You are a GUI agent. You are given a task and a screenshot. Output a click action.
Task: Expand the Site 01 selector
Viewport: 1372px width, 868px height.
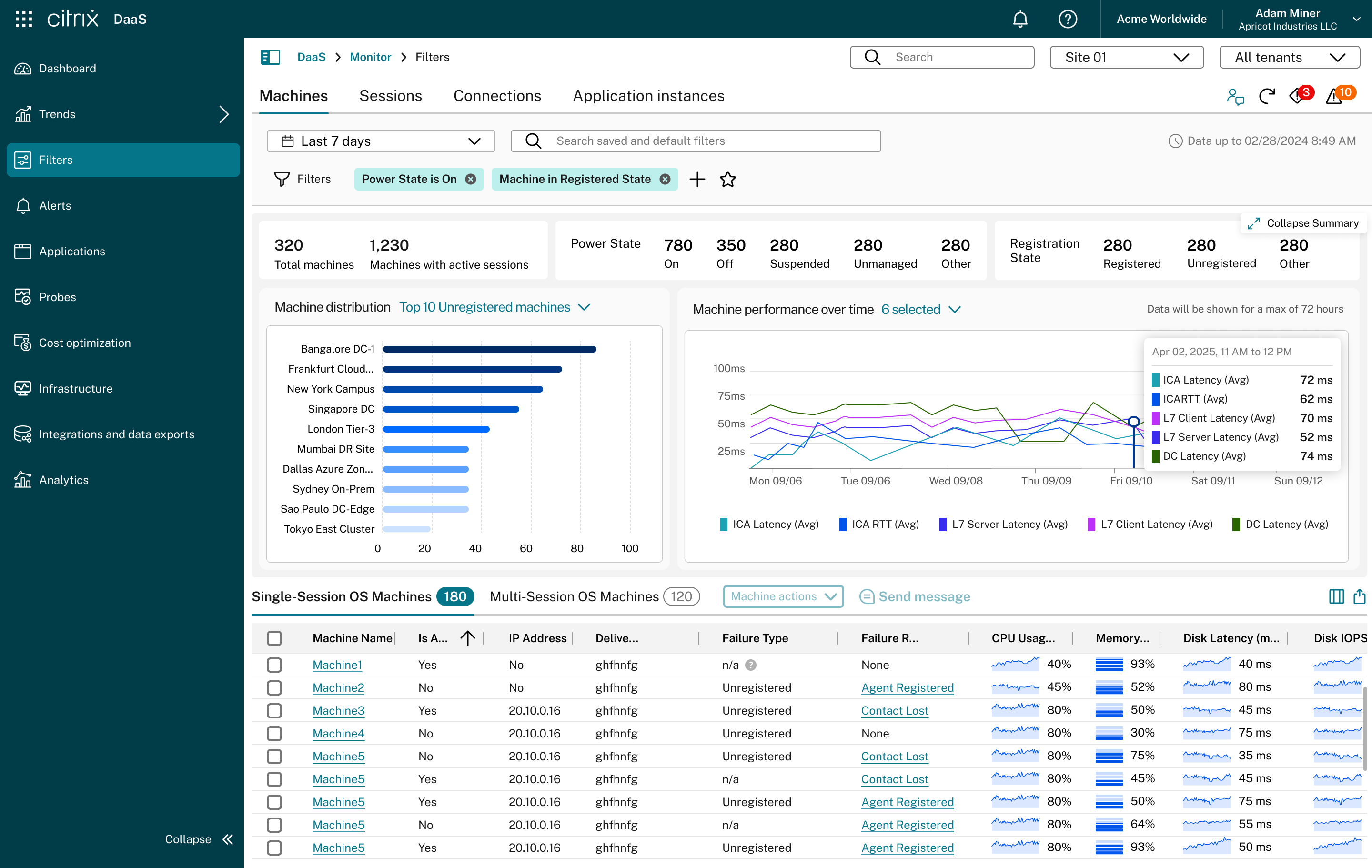[x=1127, y=57]
